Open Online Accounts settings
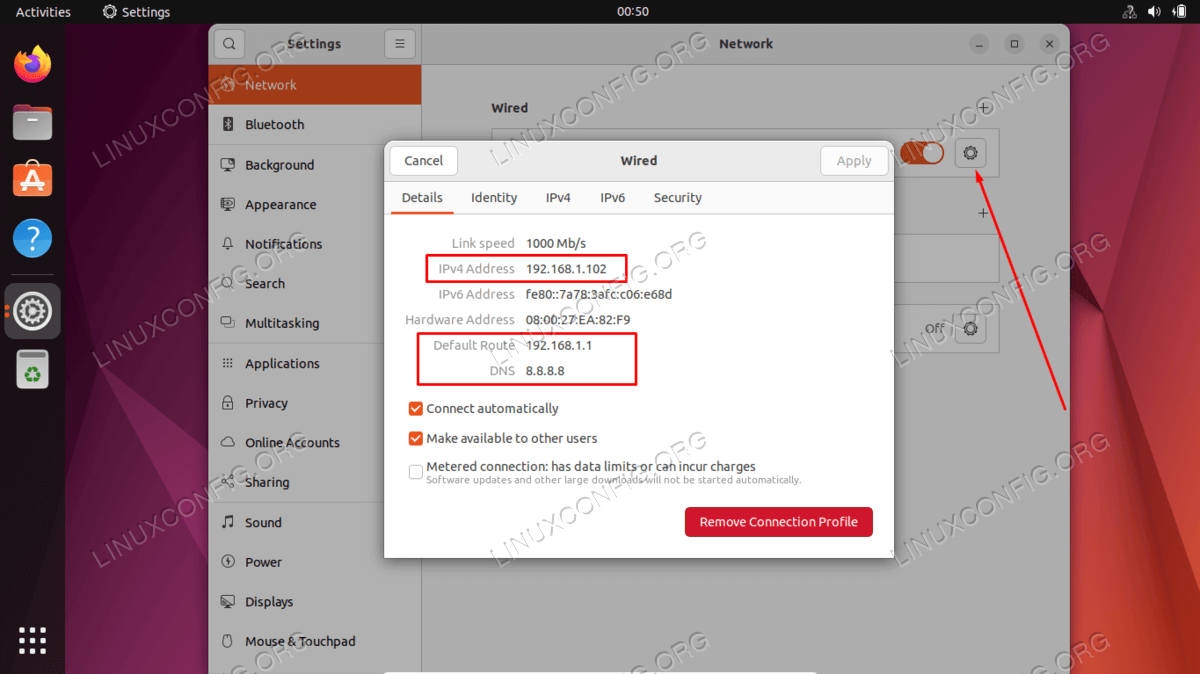Screen dimensions: 1200x674 [314, 443]
